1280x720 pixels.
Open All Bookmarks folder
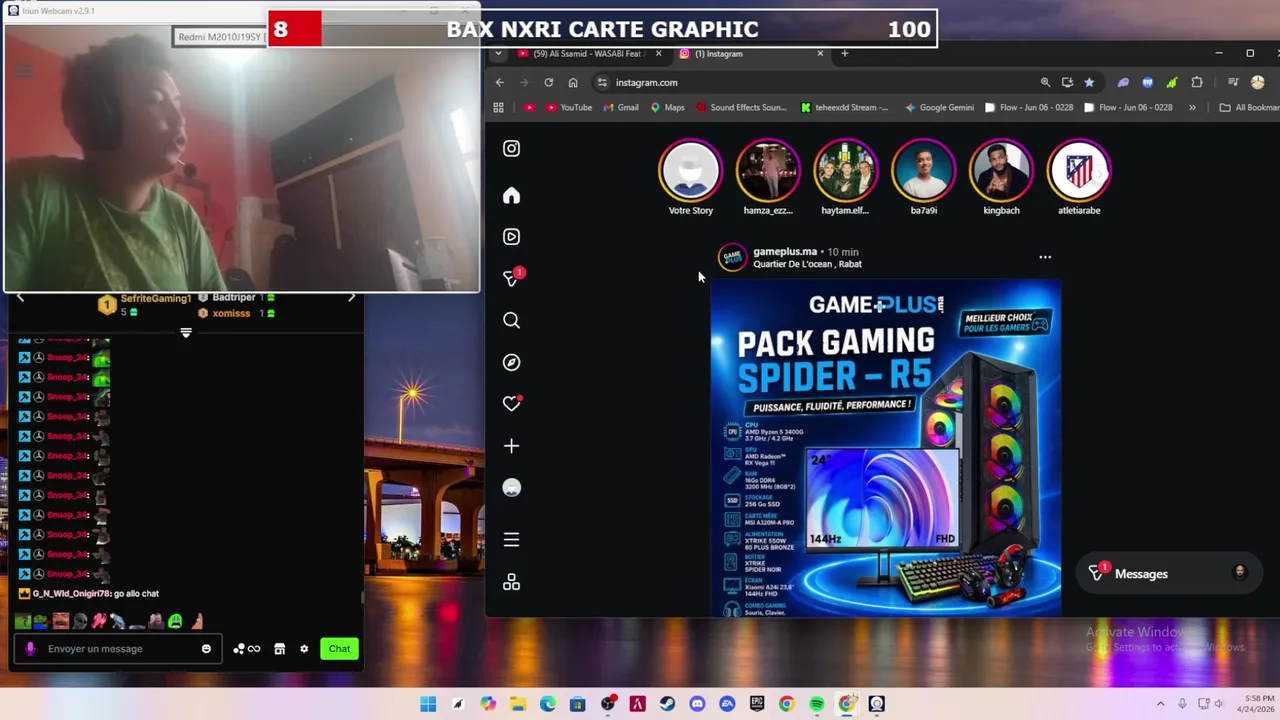pyautogui.click(x=1249, y=107)
